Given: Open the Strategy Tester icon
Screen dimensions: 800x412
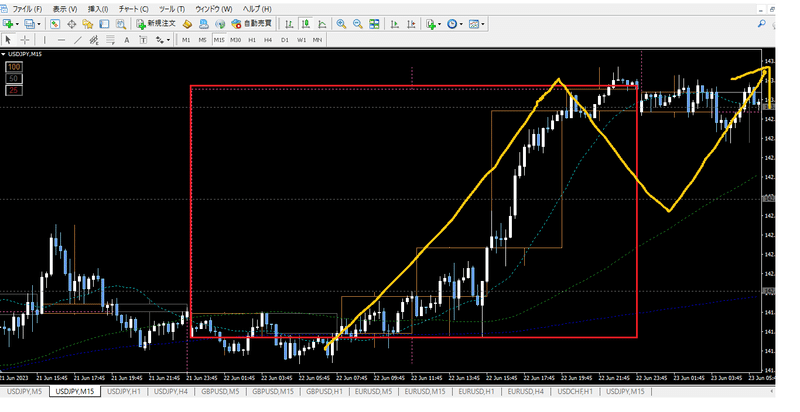Looking at the screenshot, I should 120,24.
